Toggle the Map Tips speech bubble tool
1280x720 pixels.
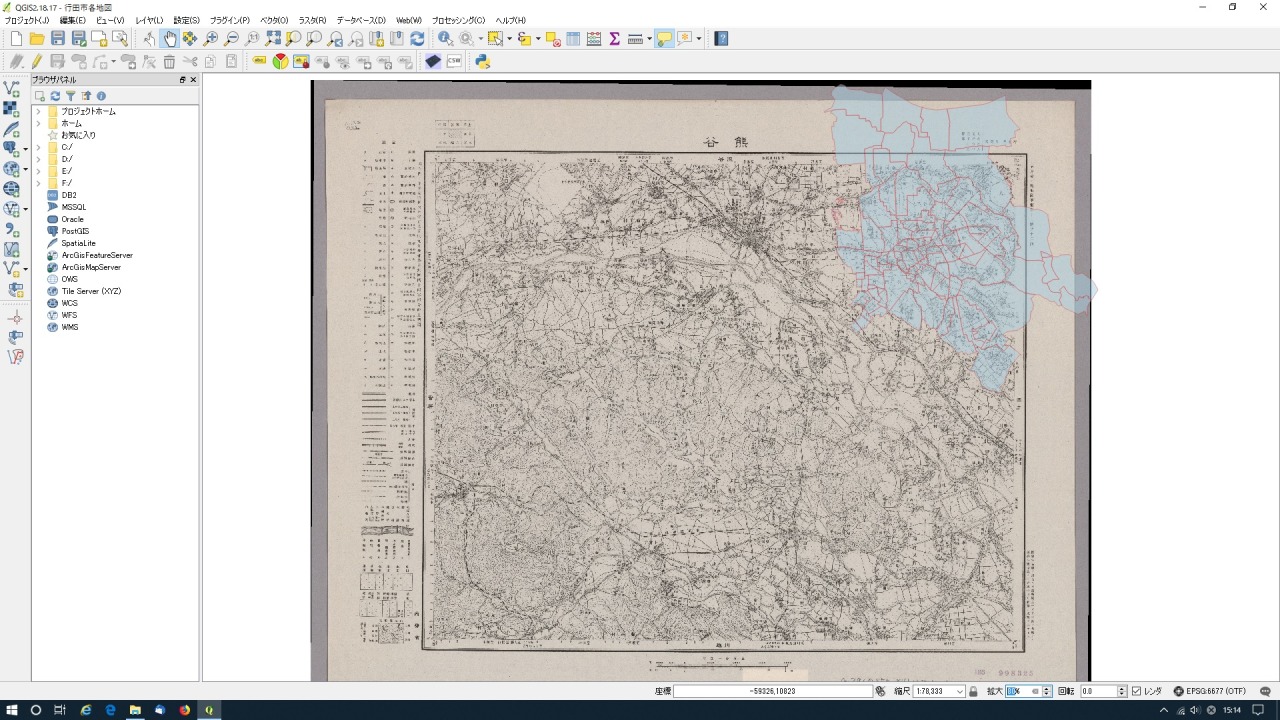tap(664, 38)
